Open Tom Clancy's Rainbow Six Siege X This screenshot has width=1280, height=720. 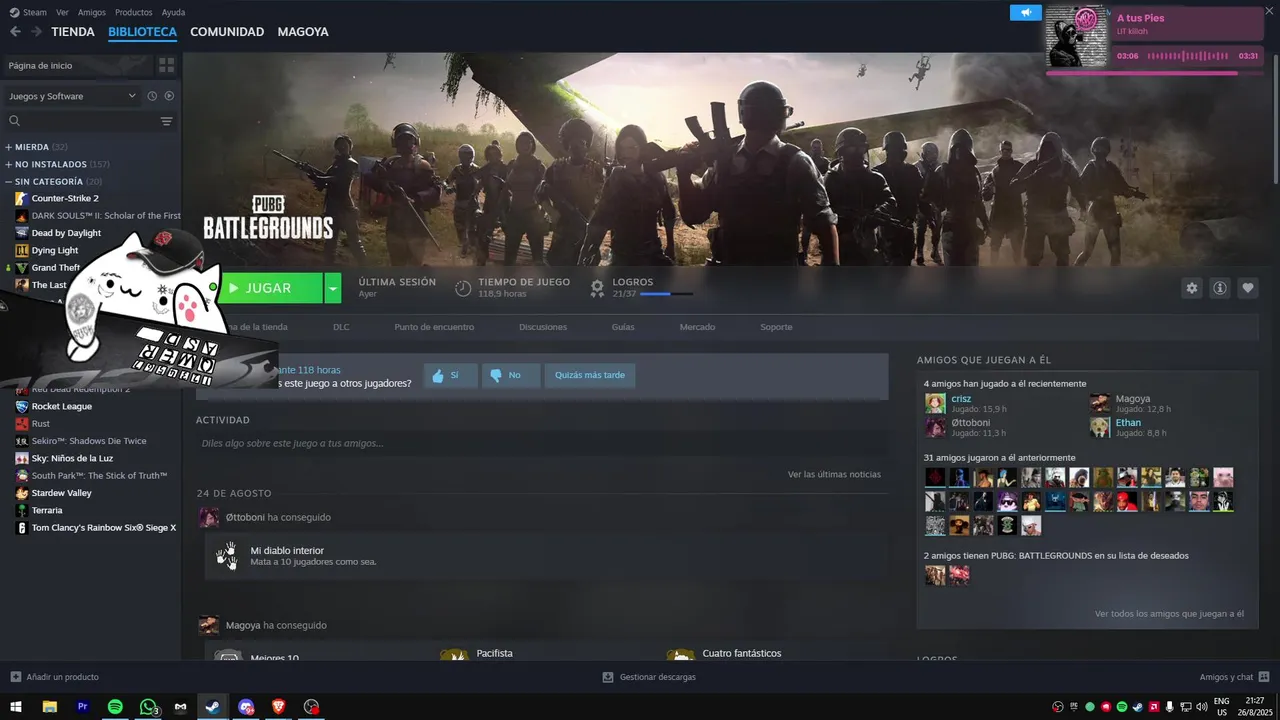pyautogui.click(x=103, y=527)
